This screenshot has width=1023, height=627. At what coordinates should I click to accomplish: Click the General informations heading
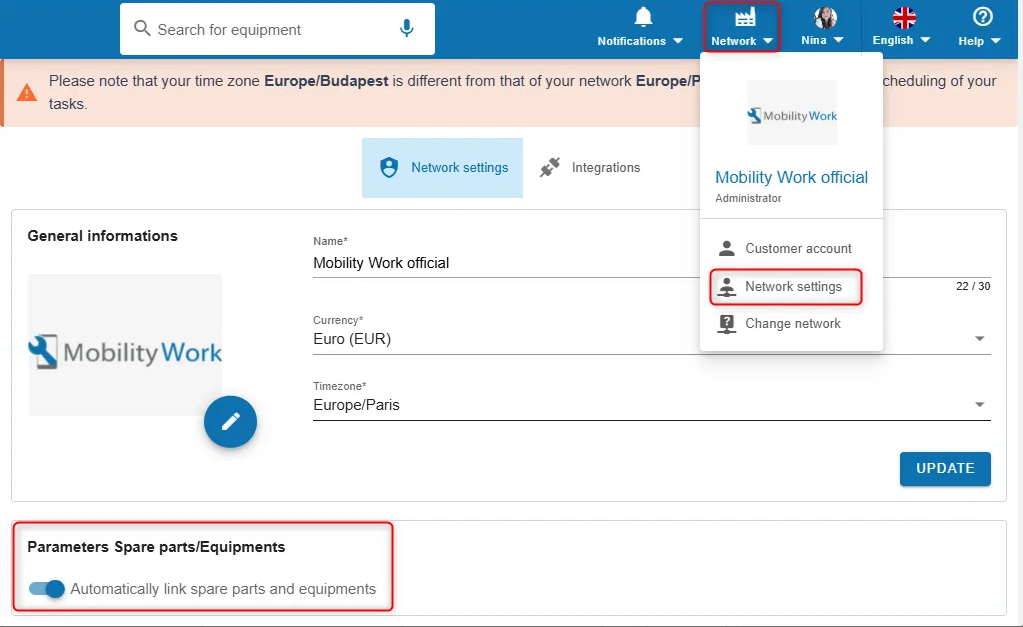102,236
